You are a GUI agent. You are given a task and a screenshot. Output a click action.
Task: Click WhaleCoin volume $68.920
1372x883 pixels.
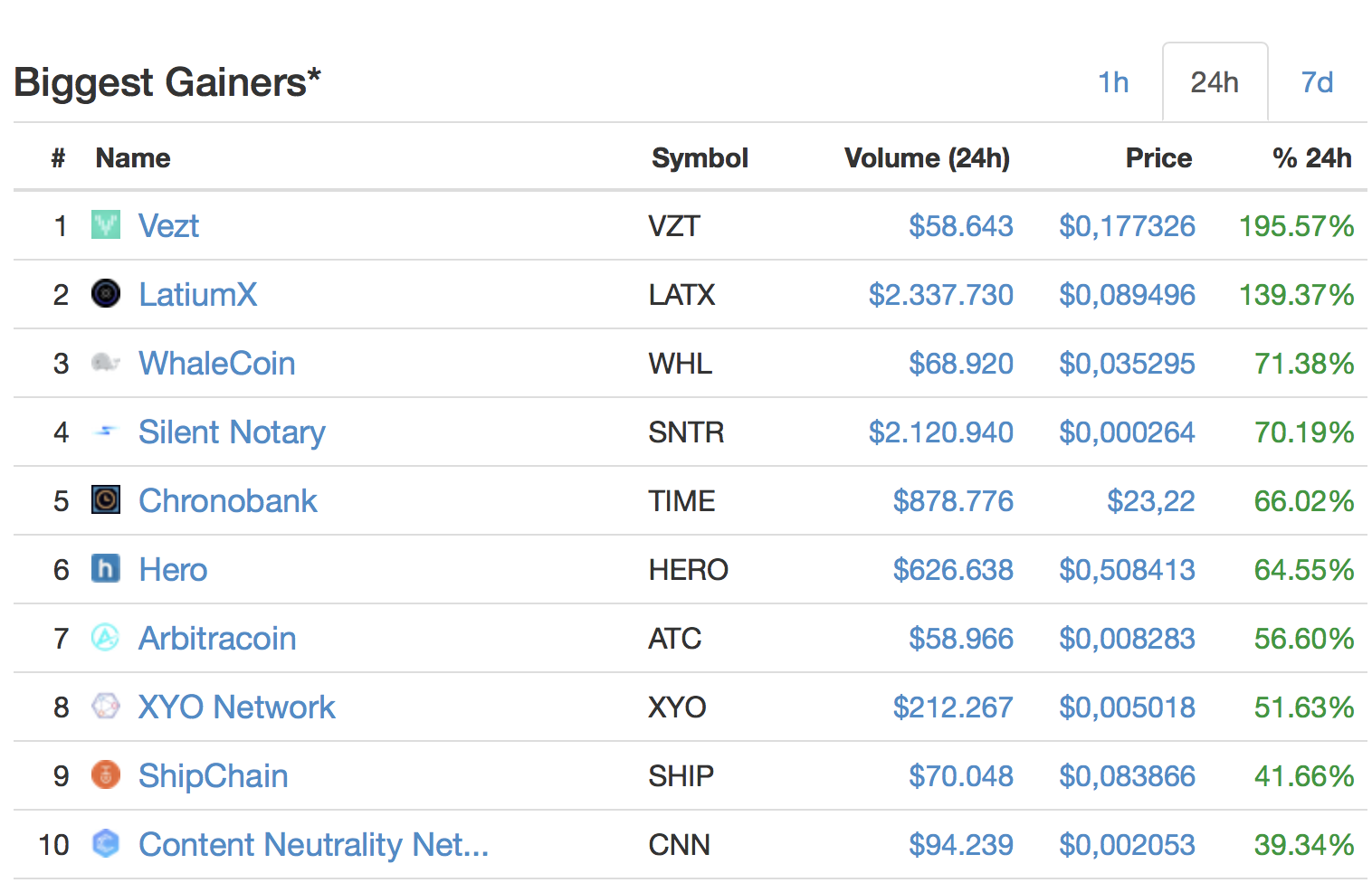960,363
